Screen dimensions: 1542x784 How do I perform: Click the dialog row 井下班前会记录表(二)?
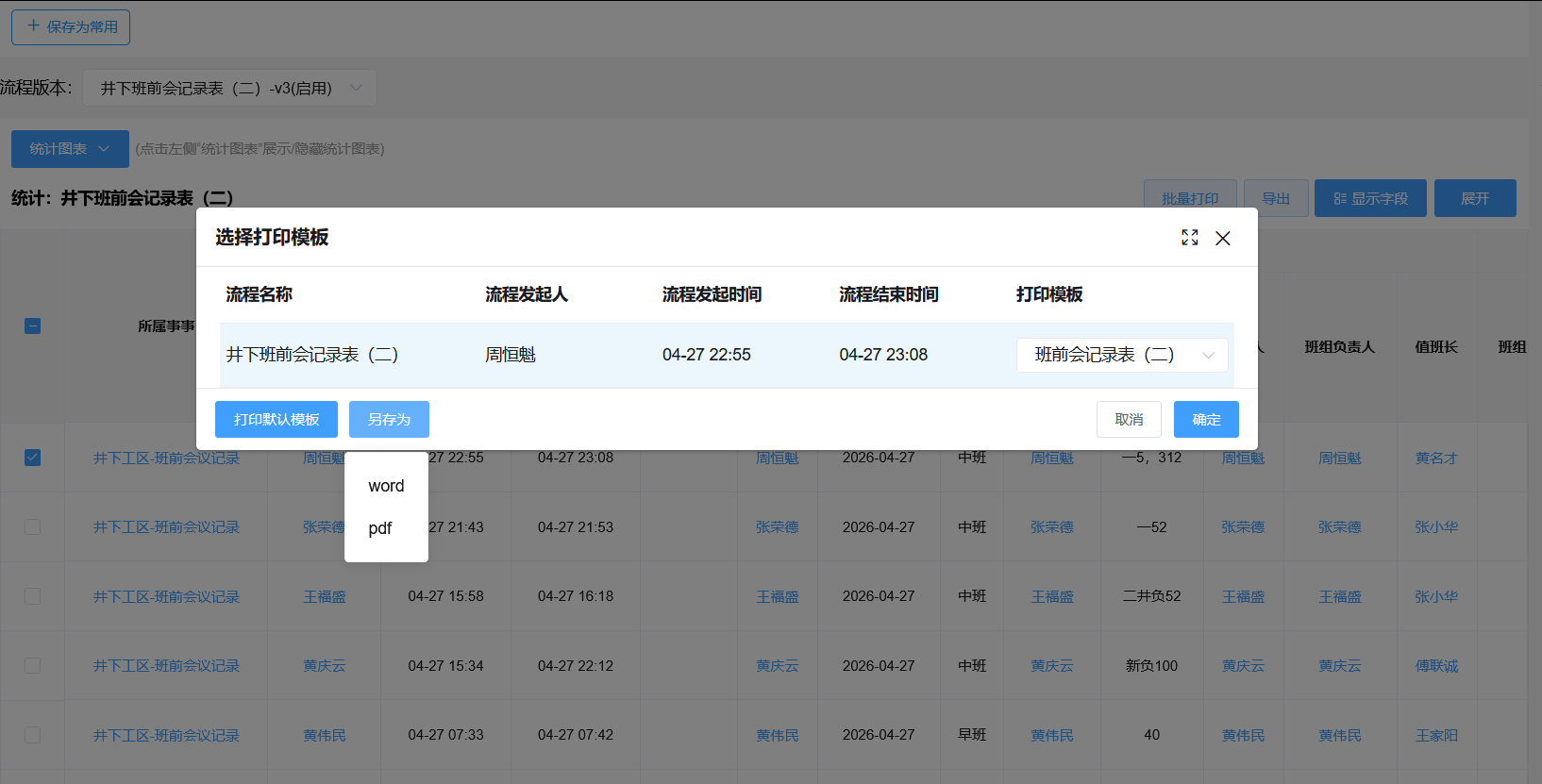click(x=727, y=355)
